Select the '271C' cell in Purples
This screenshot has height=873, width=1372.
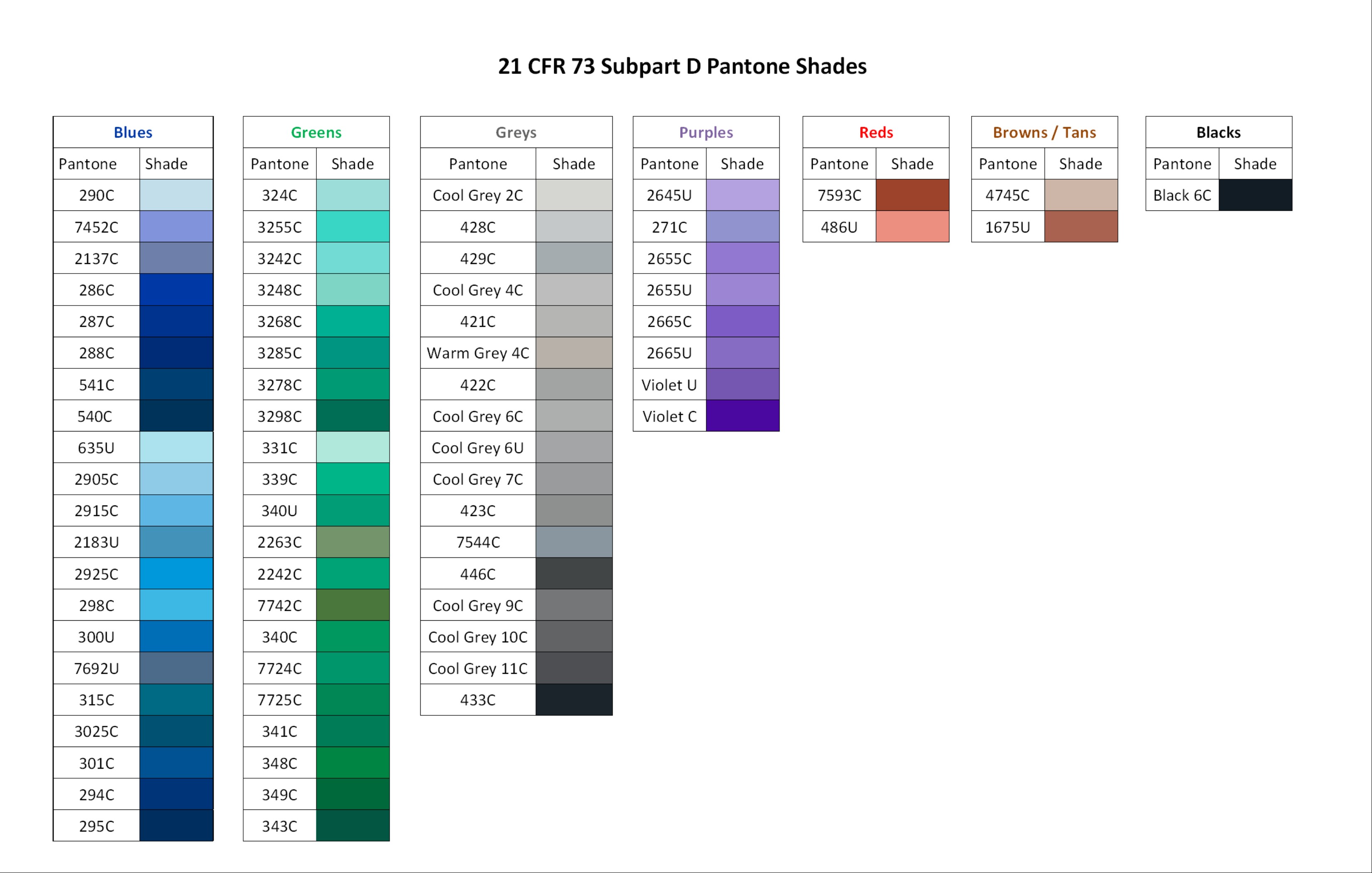(x=669, y=227)
